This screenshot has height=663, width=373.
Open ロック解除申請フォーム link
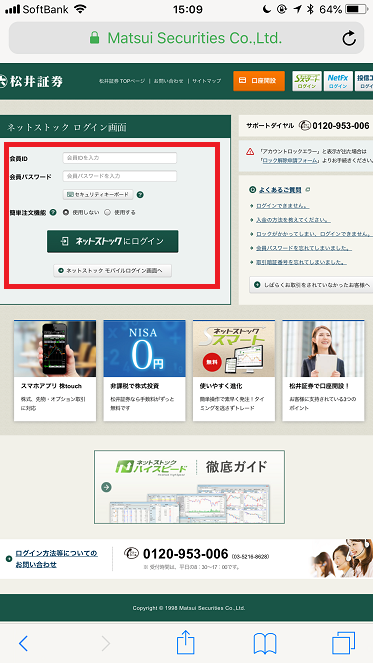(x=290, y=161)
